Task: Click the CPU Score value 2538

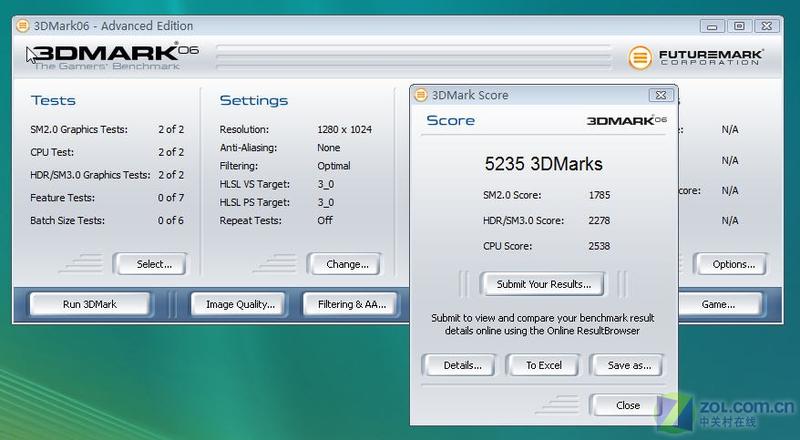Action: (599, 246)
